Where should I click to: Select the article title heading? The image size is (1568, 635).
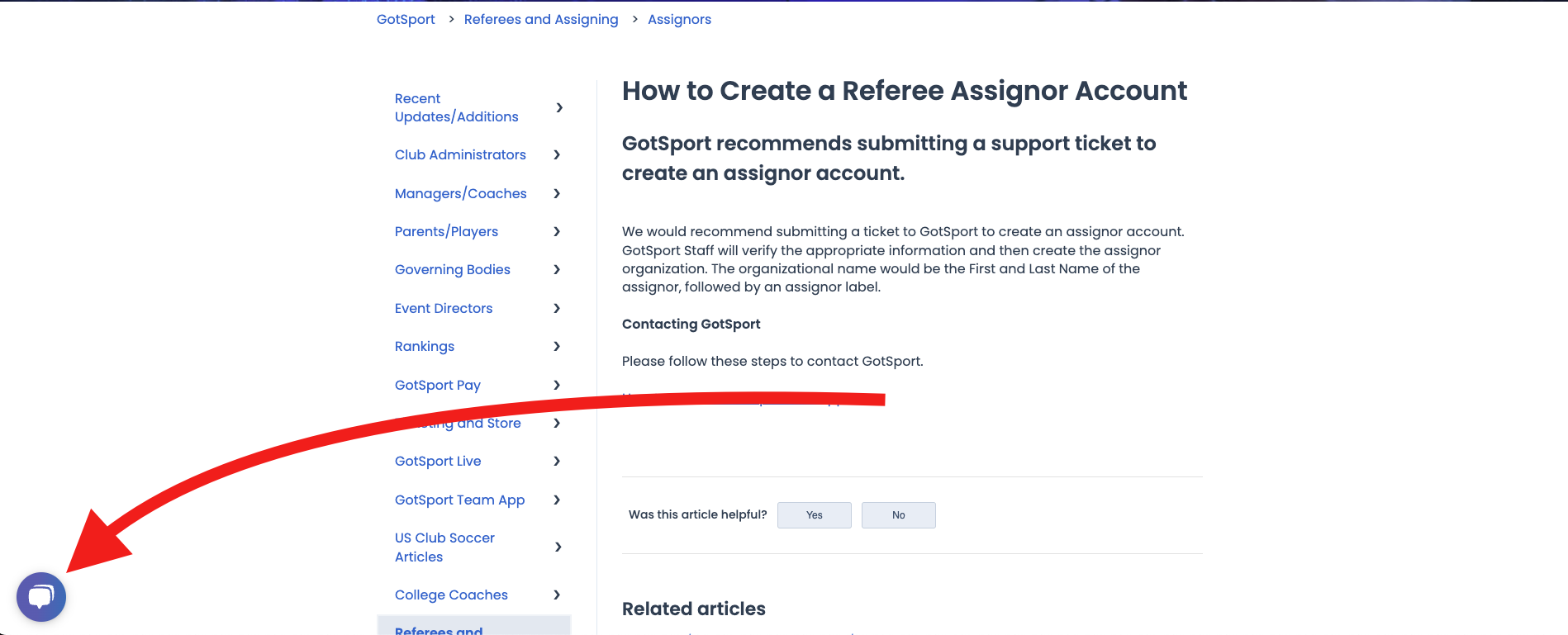coord(905,91)
